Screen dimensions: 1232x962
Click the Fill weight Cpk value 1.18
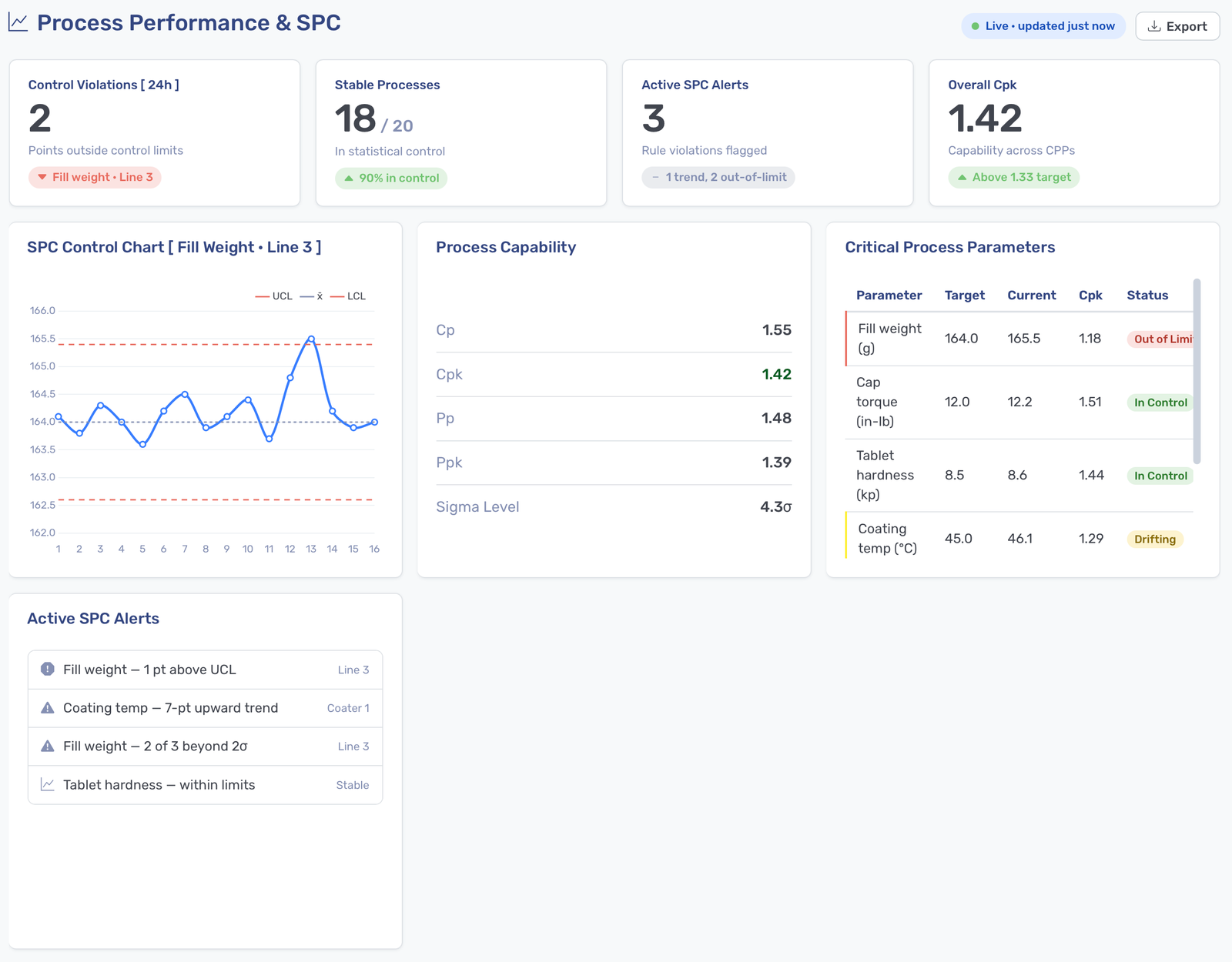coord(1090,339)
